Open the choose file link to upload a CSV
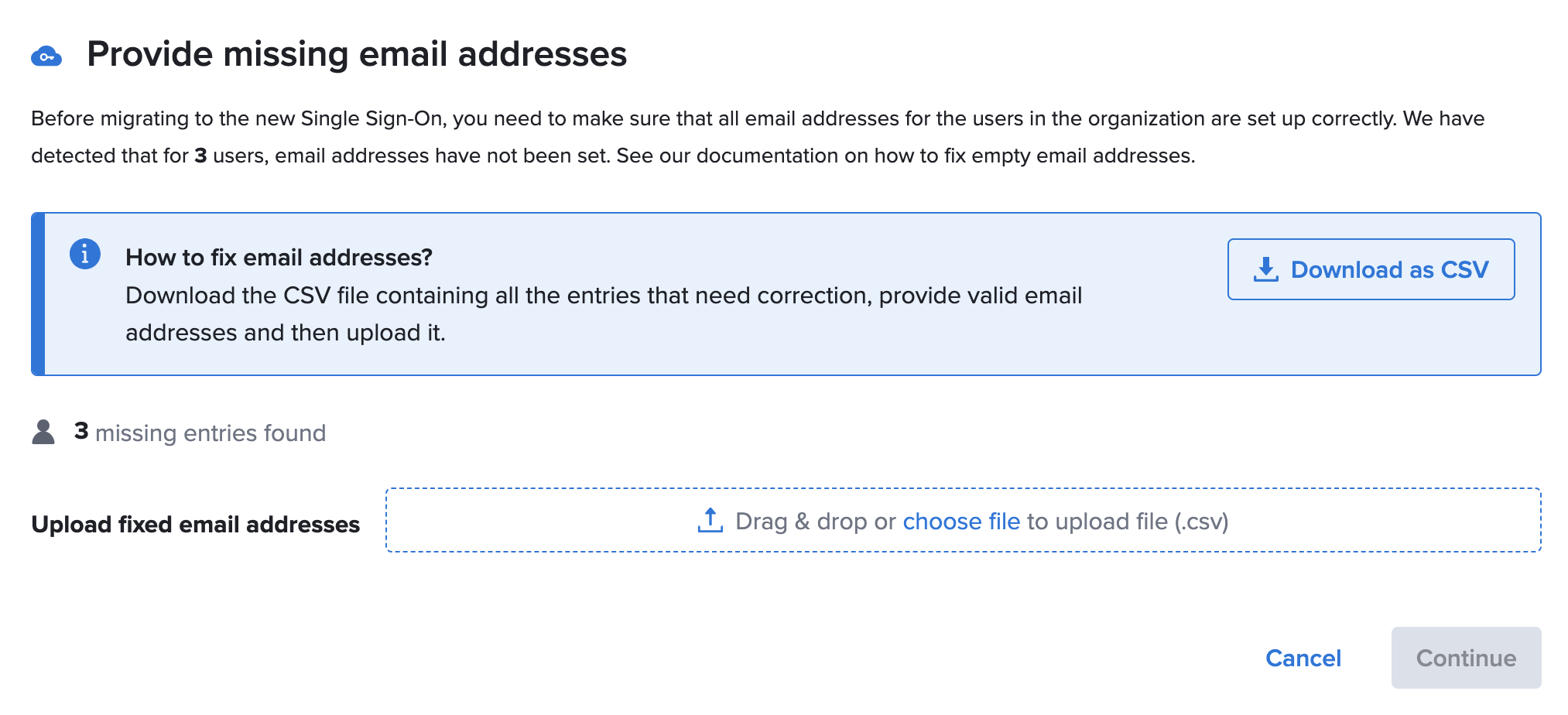The height and width of the screenshot is (715, 1568). pos(961,522)
